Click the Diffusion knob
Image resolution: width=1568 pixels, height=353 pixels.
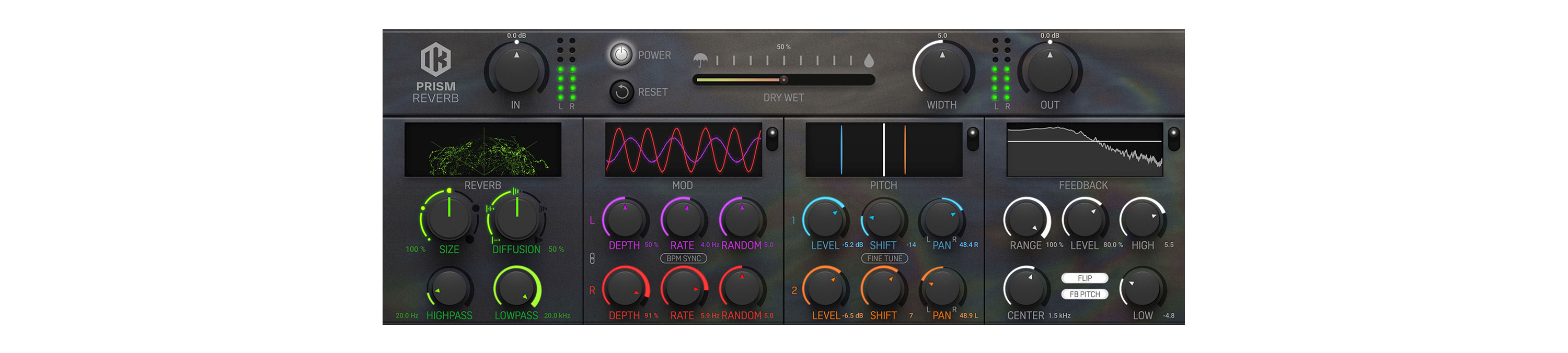pyautogui.click(x=516, y=217)
